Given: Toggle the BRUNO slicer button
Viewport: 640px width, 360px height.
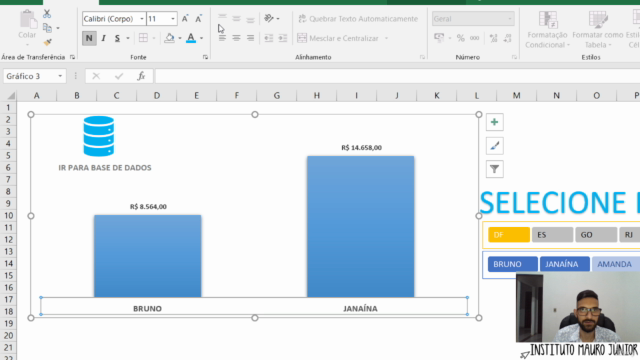Looking at the screenshot, I should 513,264.
